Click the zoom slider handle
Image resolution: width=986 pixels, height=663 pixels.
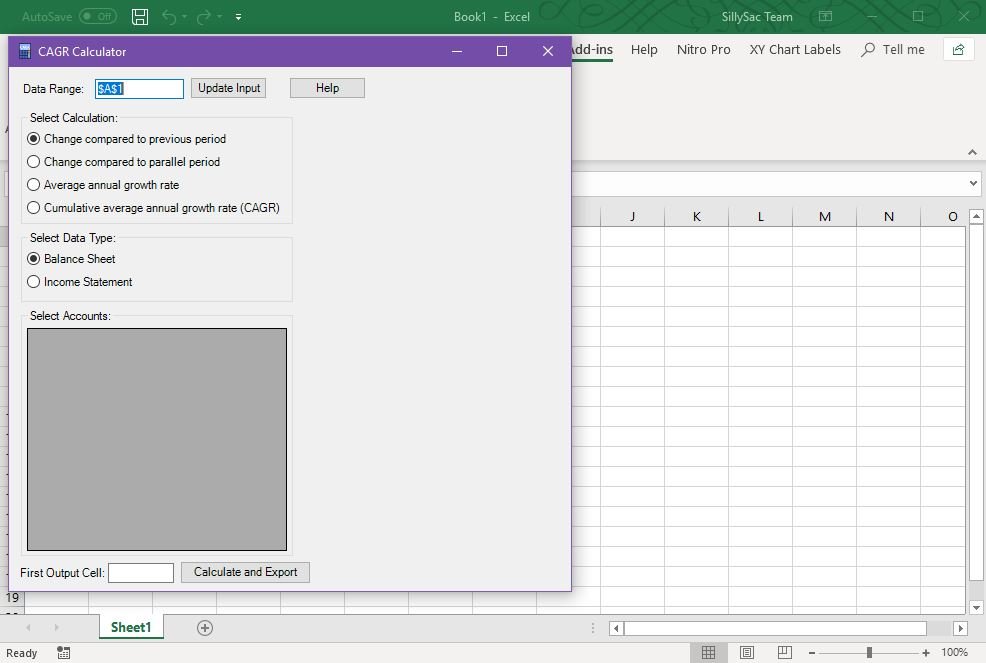click(869, 653)
